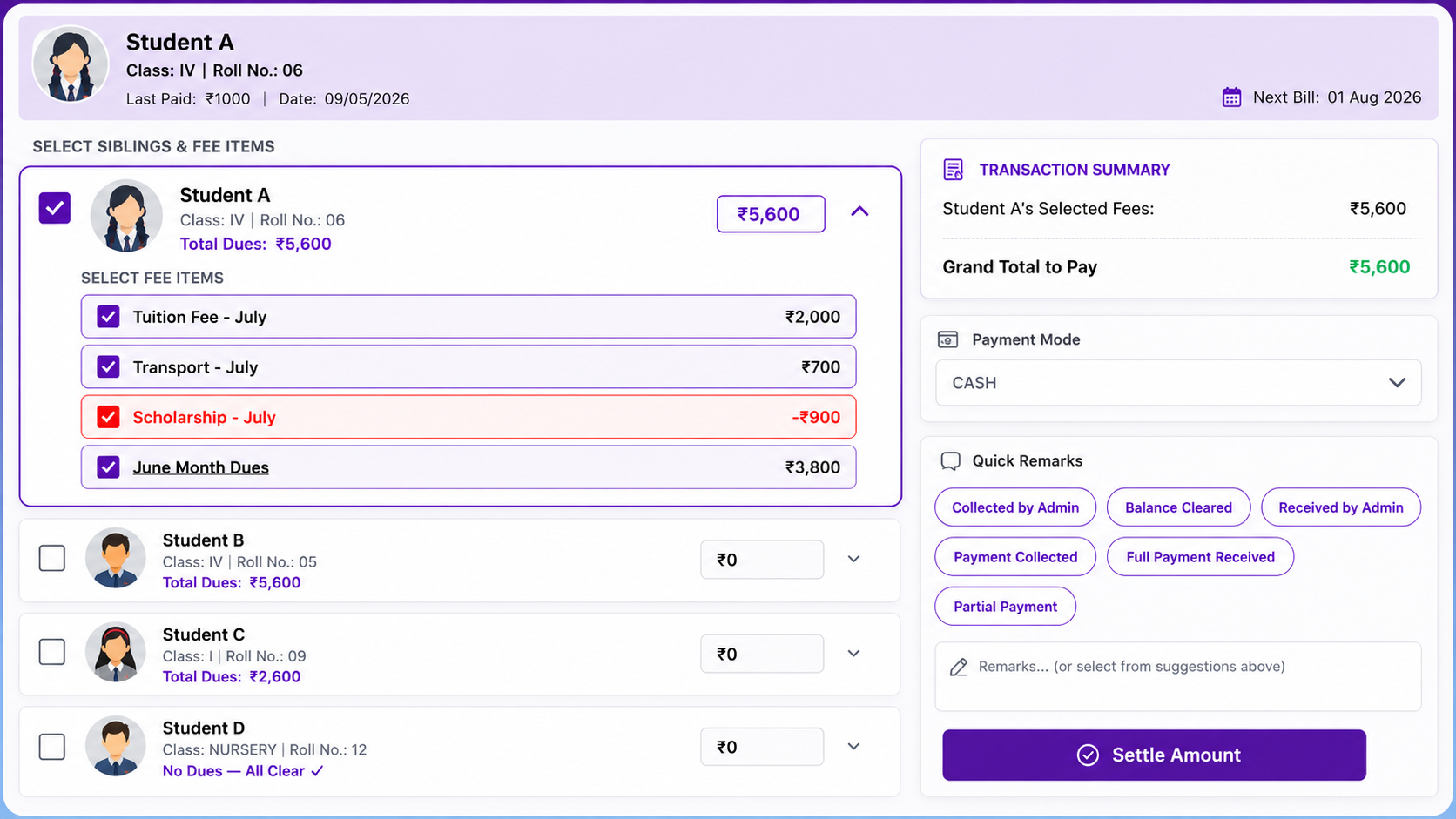
Task: Click the Payment Mode card icon
Action: (948, 339)
